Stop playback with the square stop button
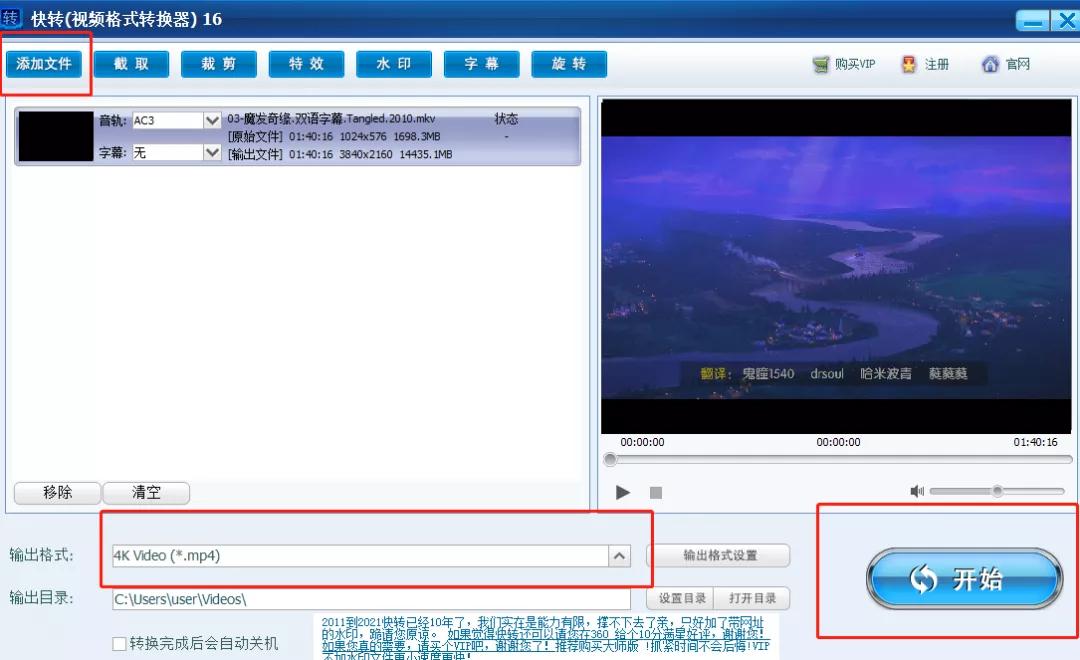This screenshot has height=660, width=1080. (x=656, y=492)
